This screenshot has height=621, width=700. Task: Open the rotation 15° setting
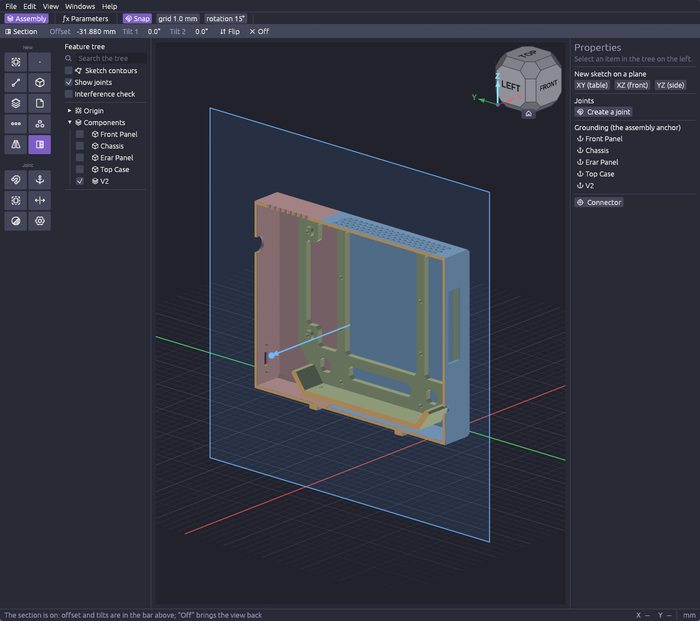pyautogui.click(x=225, y=19)
